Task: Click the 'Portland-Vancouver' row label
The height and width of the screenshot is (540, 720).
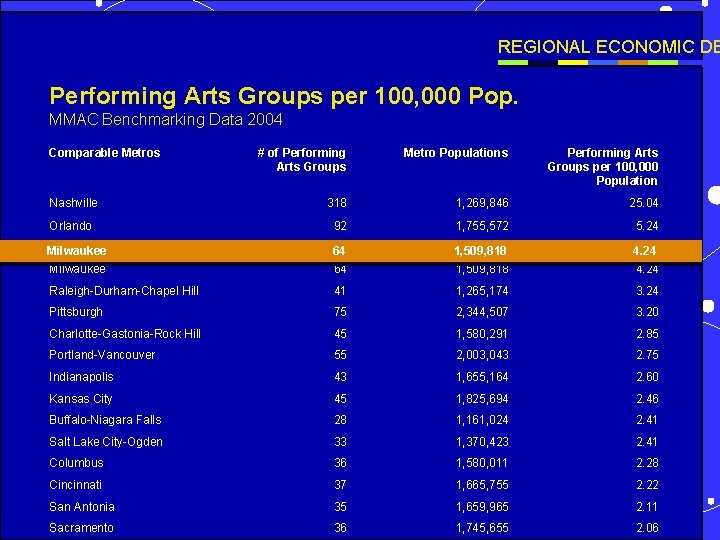Action: [x=102, y=355]
